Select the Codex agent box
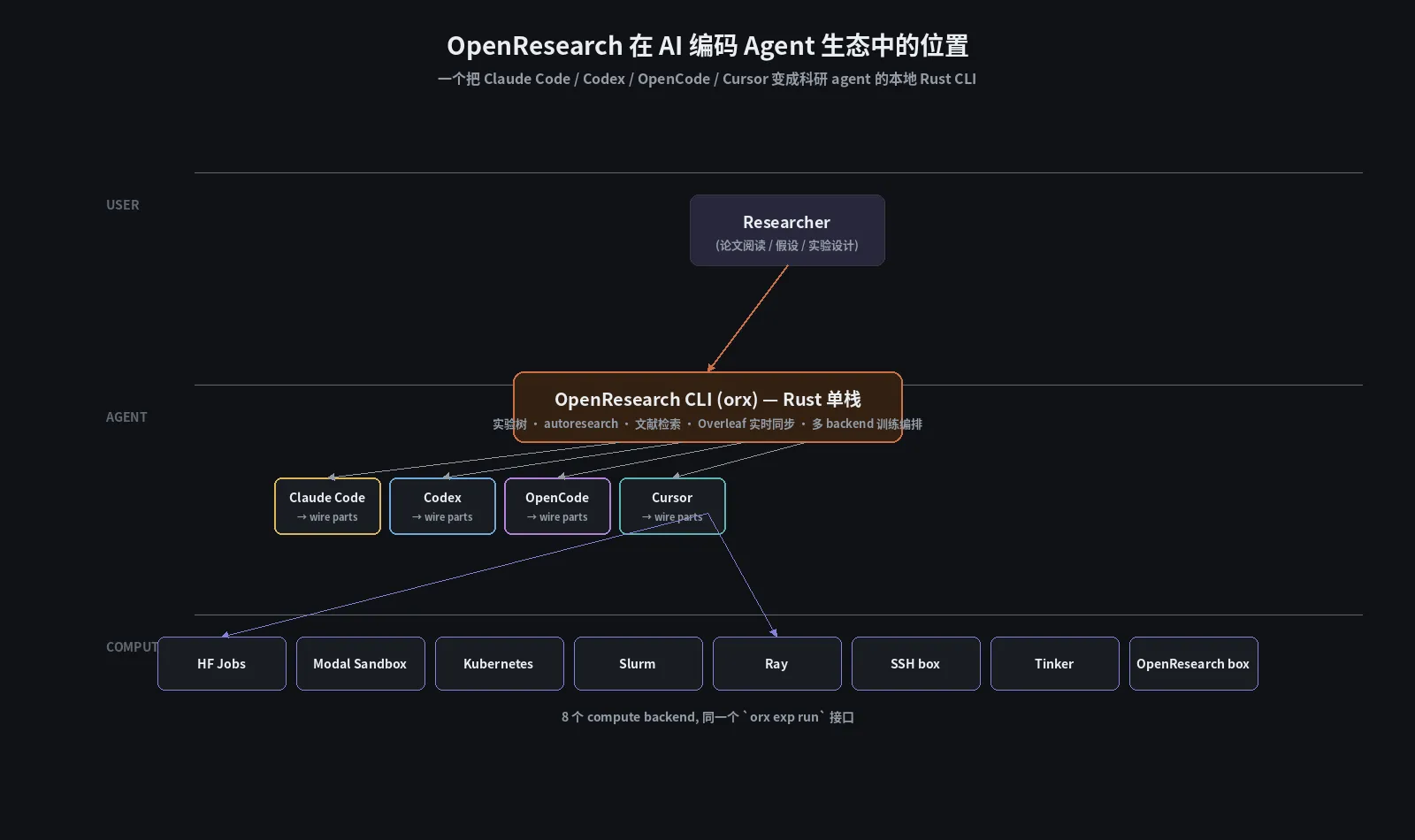This screenshot has height=840, width=1415. click(442, 506)
